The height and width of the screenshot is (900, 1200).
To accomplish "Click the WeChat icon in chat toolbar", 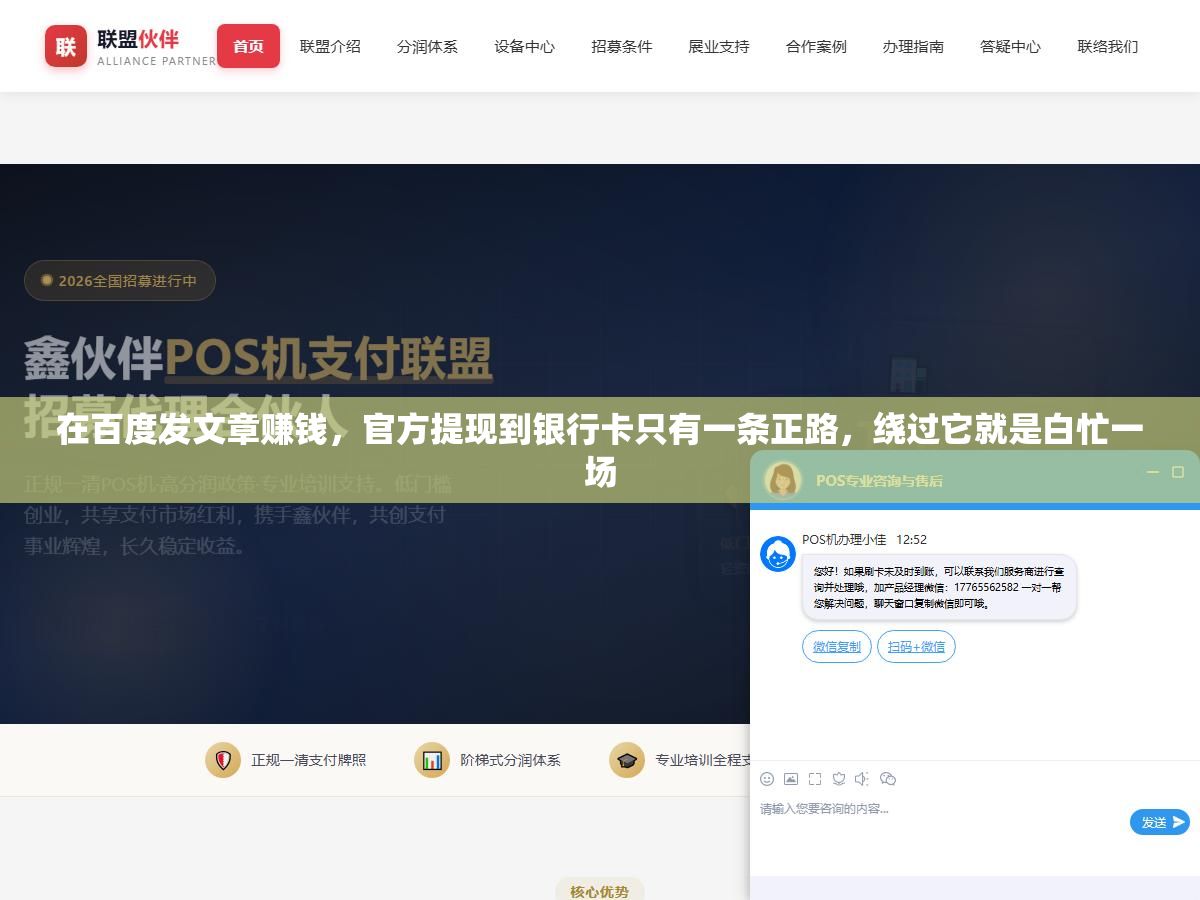I will click(887, 778).
